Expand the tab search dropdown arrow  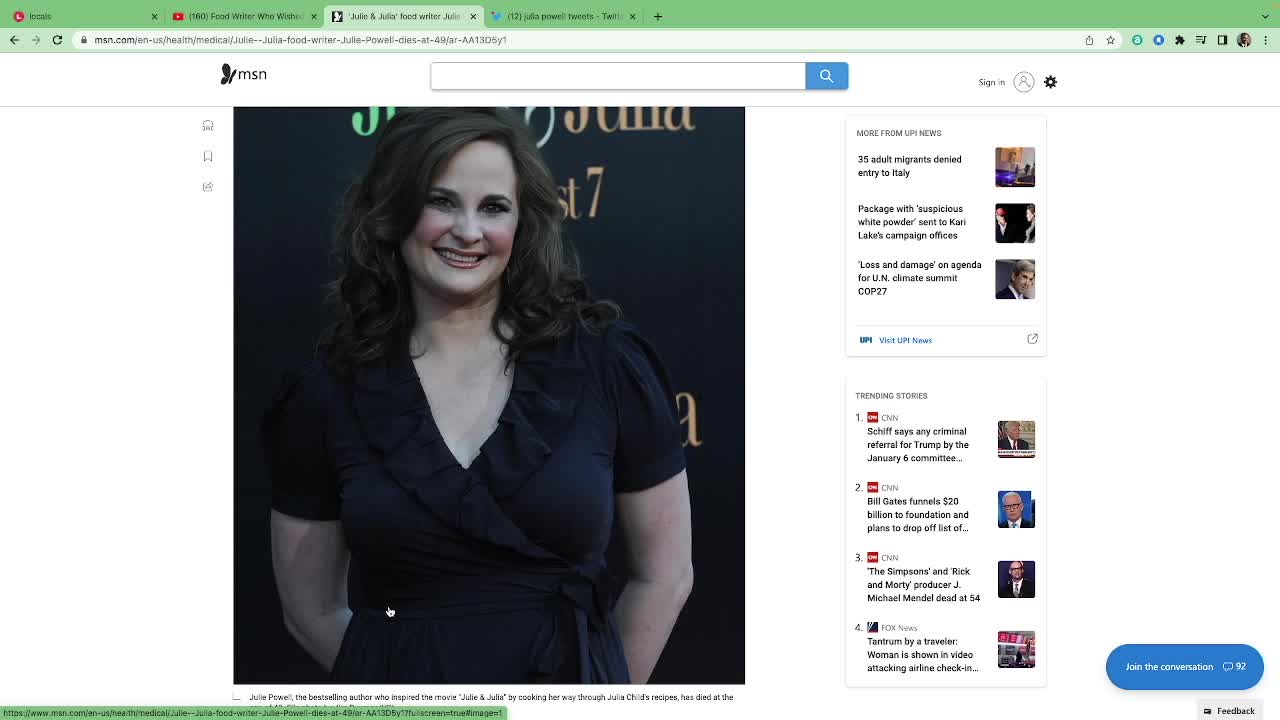coord(1266,16)
